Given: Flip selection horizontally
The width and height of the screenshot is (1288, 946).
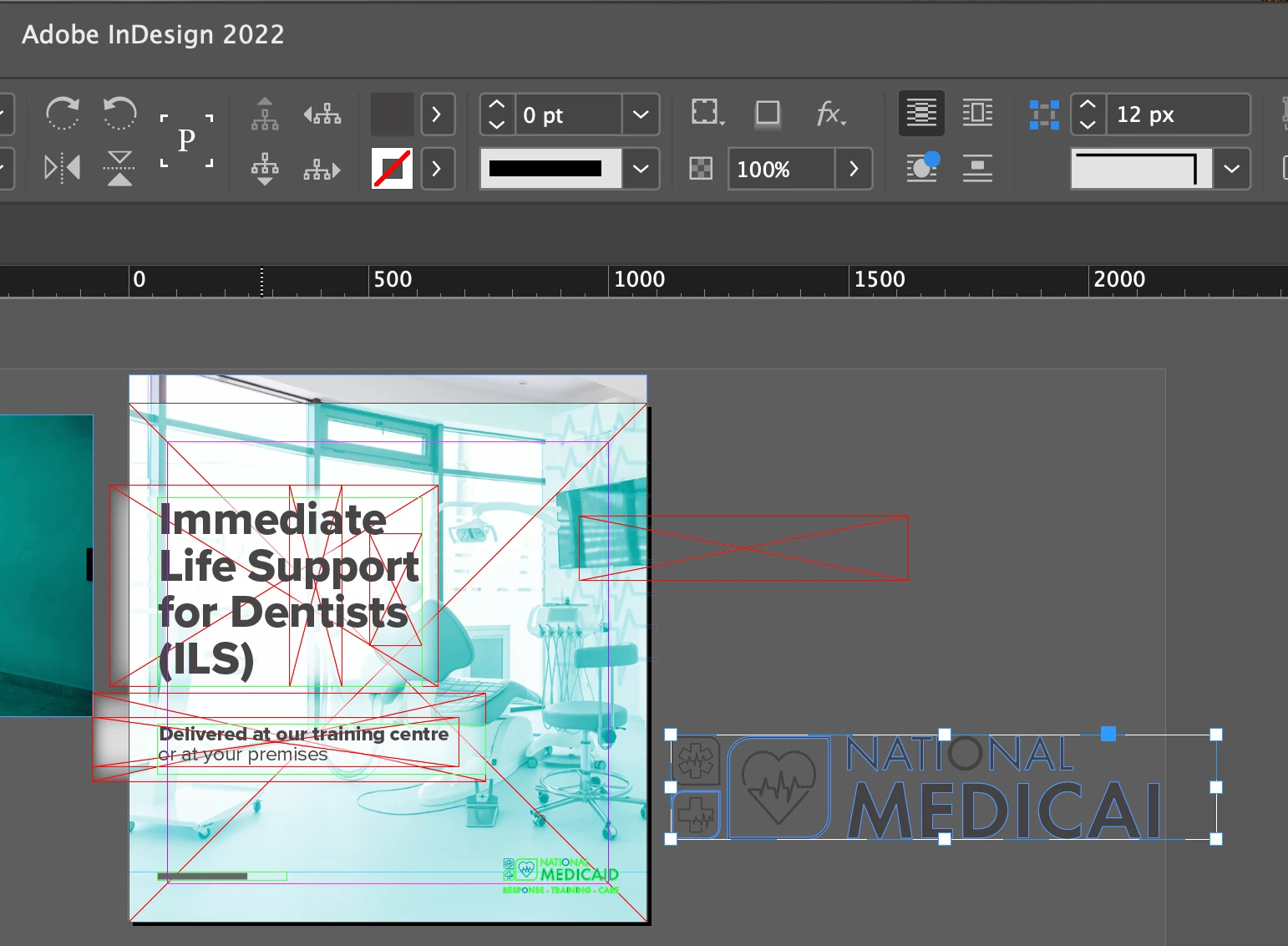Looking at the screenshot, I should click(63, 168).
